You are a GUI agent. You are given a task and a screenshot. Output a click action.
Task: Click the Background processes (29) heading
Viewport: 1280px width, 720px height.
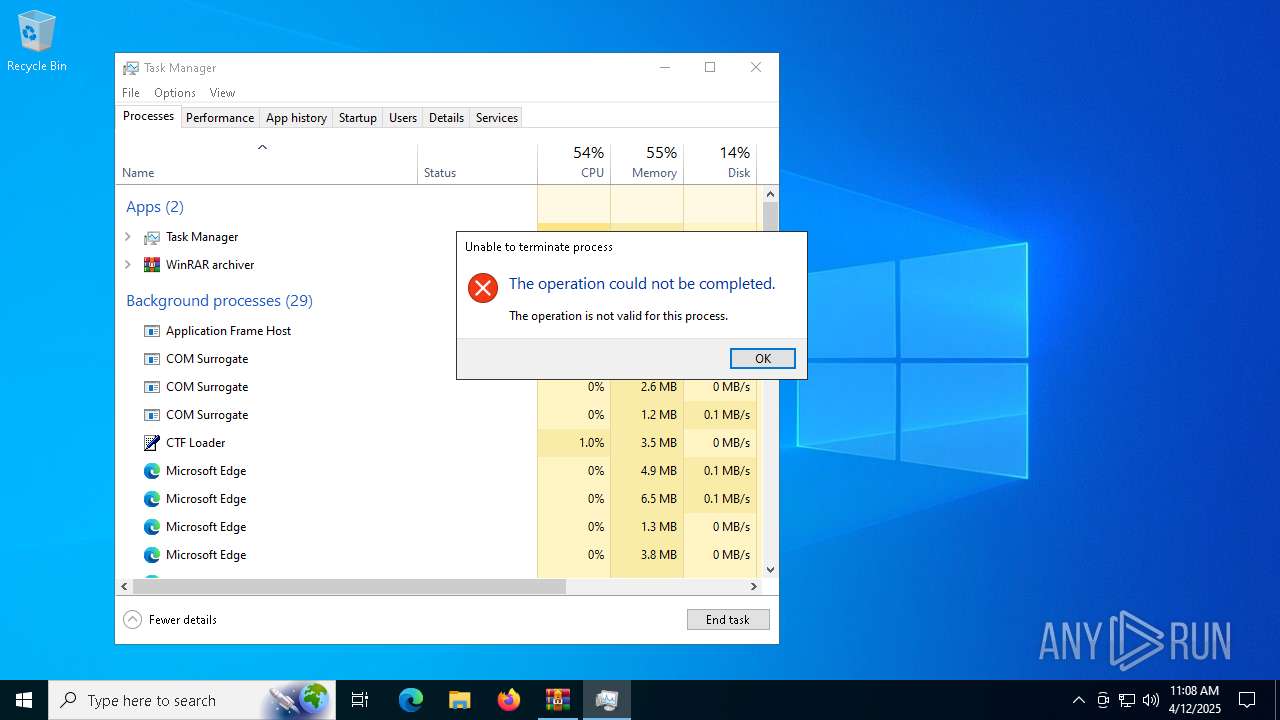(219, 301)
